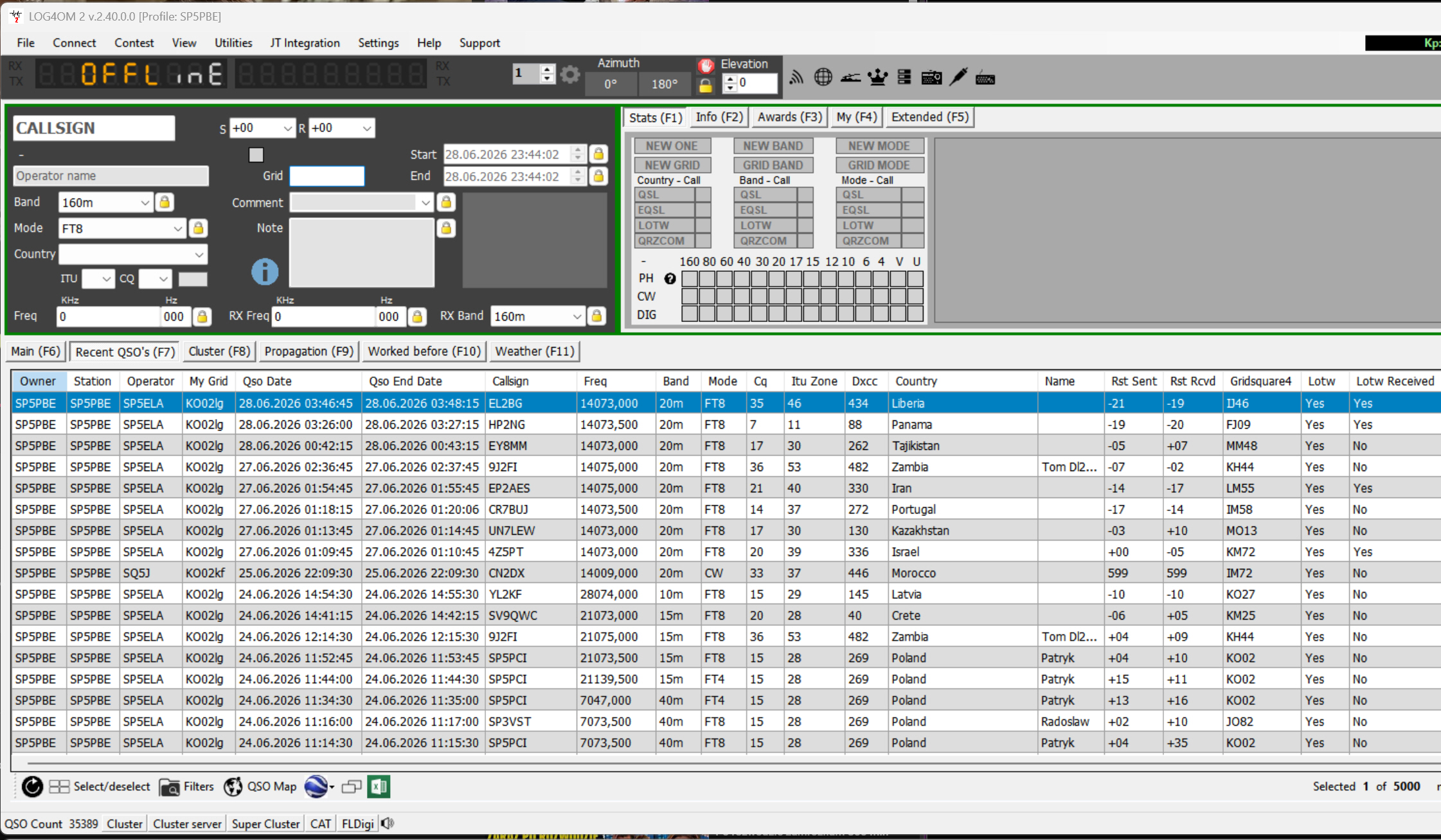The image size is (1441, 840).
Task: Open Google Earth export icon
Action: coord(316,787)
